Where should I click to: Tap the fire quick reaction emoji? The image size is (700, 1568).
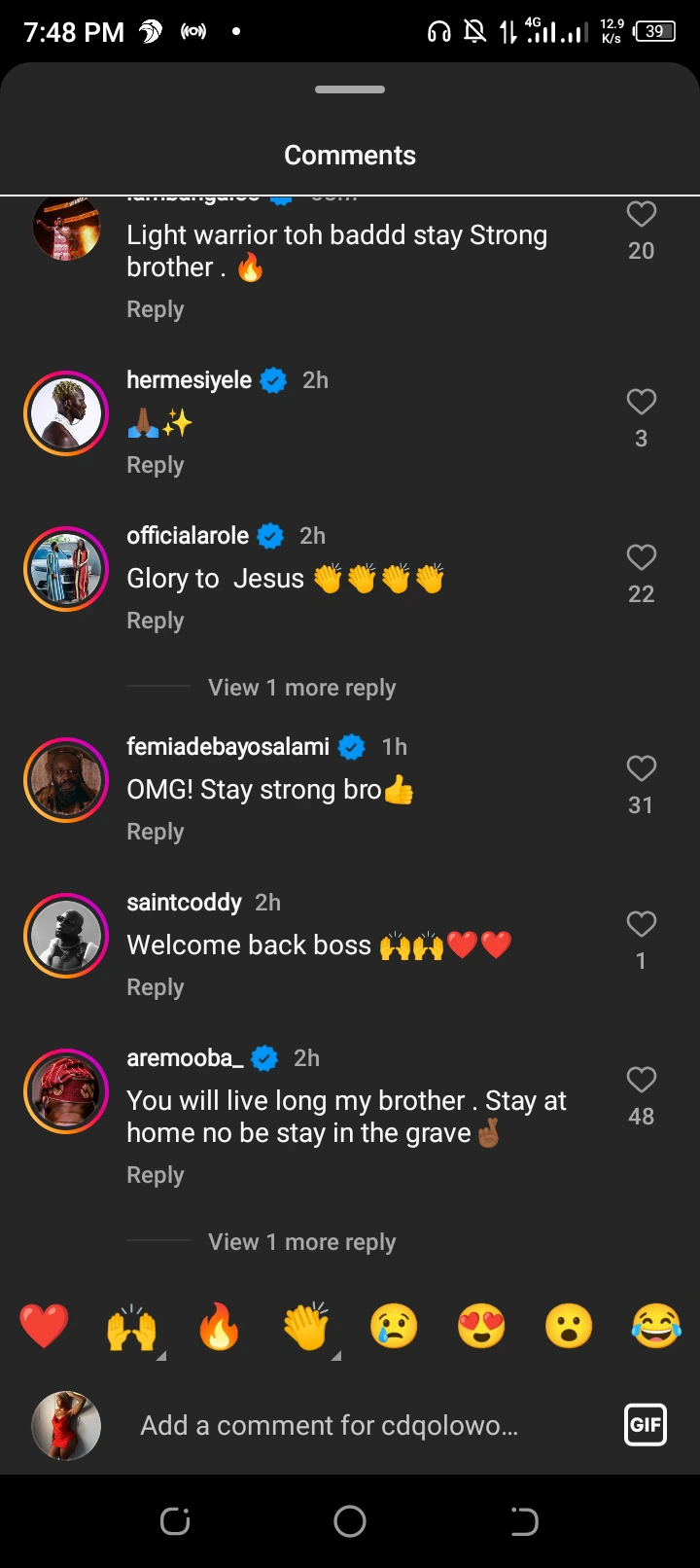point(220,1326)
